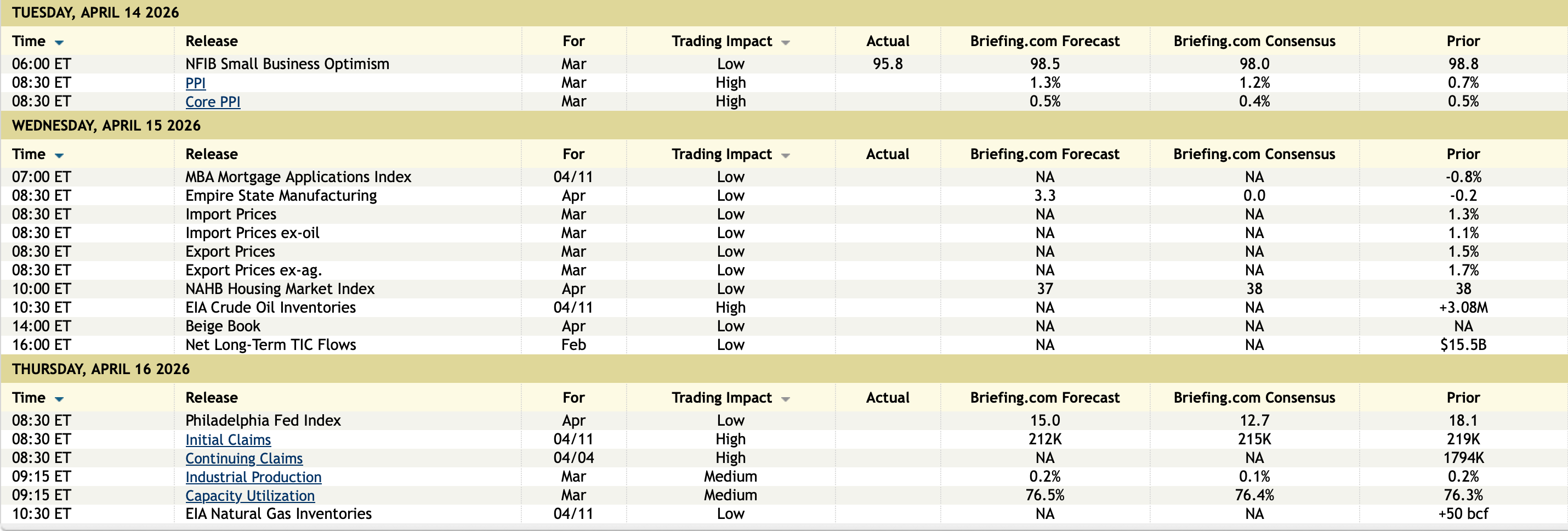Click the Philadelphia Fed Index release
This screenshot has width=1568, height=531.
point(263,421)
